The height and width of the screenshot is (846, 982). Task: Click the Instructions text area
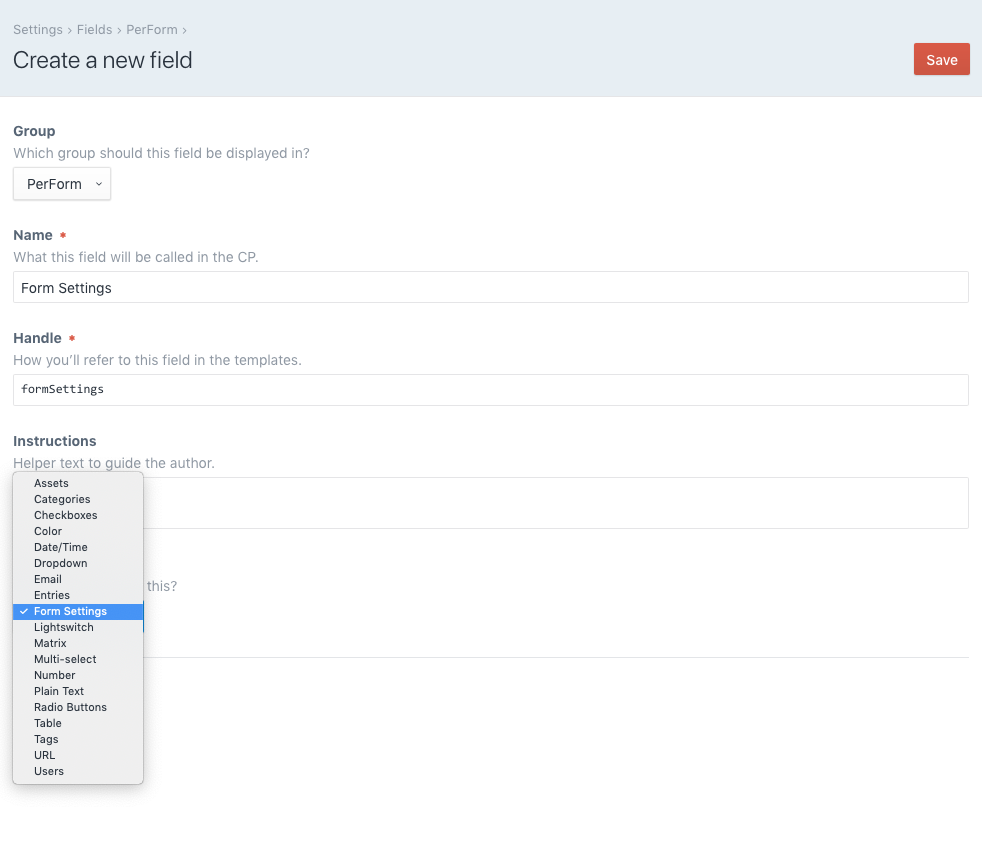point(555,502)
